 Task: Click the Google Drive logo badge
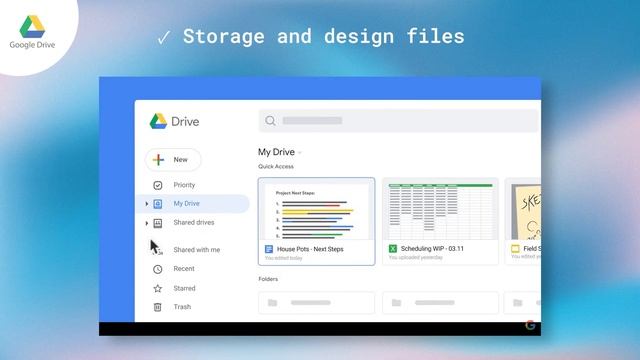[32, 32]
